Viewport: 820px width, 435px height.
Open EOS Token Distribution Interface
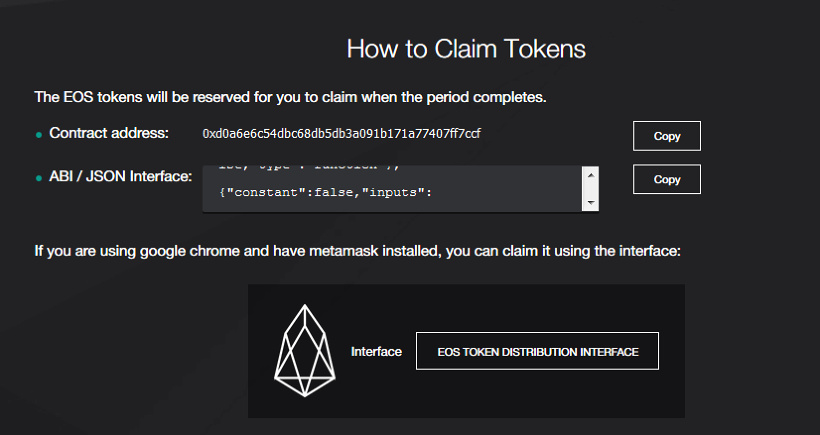[x=537, y=351]
